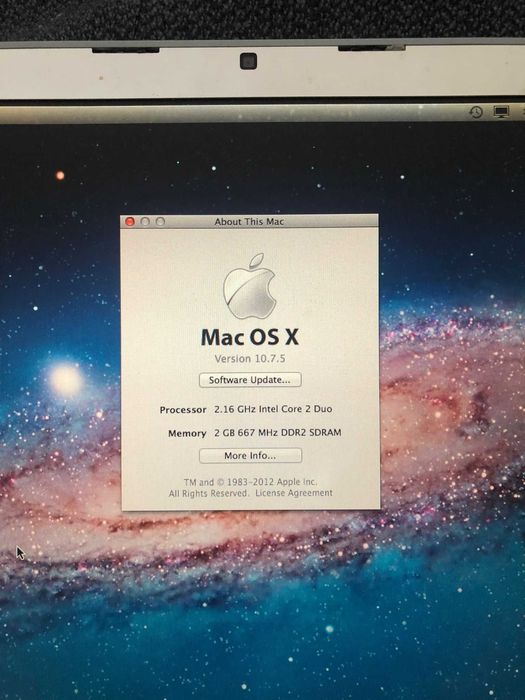
Task: Open the License Agreement link
Action: [x=294, y=493]
